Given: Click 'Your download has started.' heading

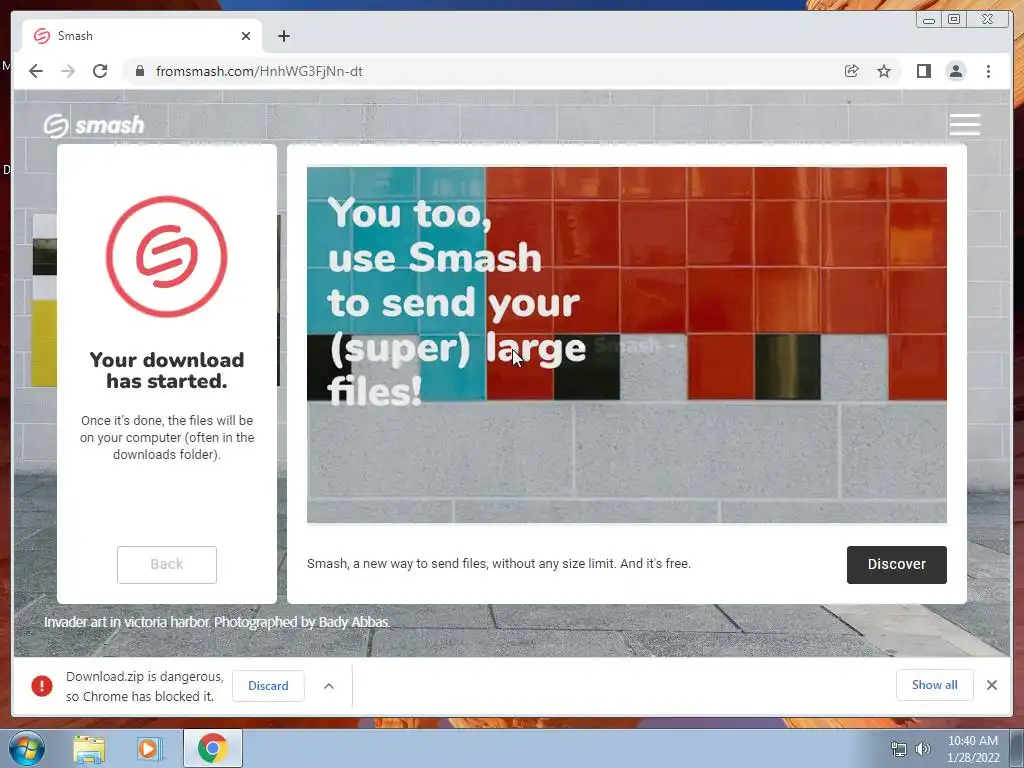Looking at the screenshot, I should [167, 370].
